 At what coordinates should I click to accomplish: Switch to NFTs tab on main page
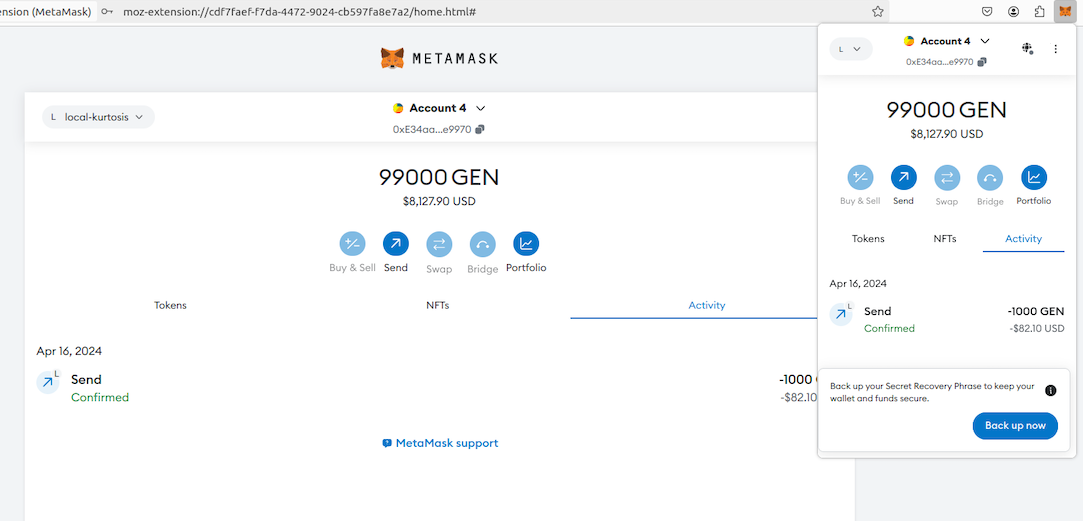pyautogui.click(x=438, y=305)
